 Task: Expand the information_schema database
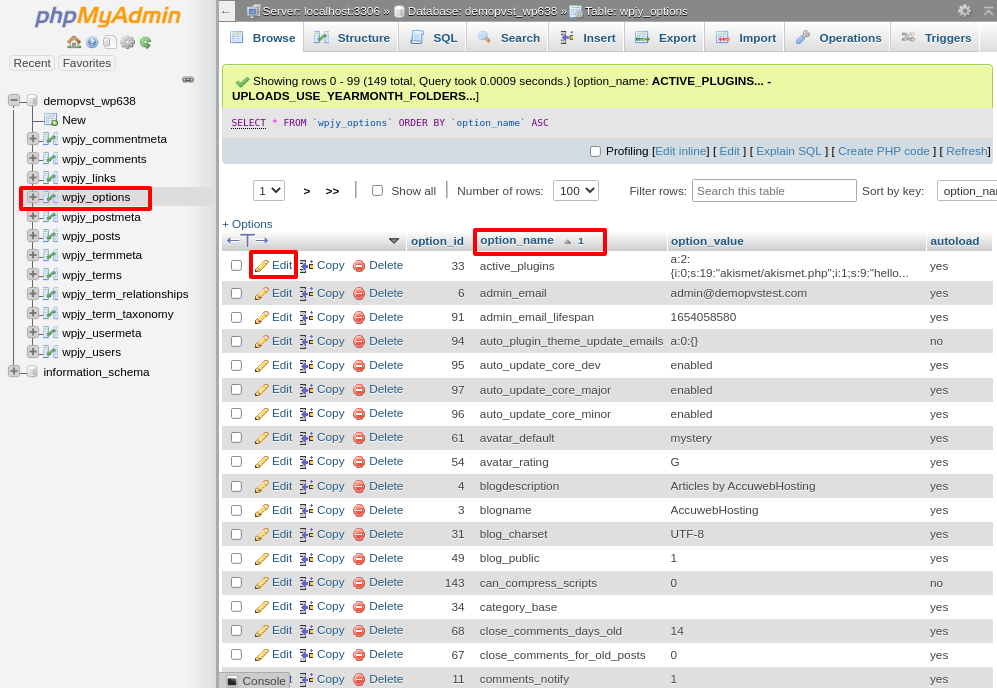13,371
